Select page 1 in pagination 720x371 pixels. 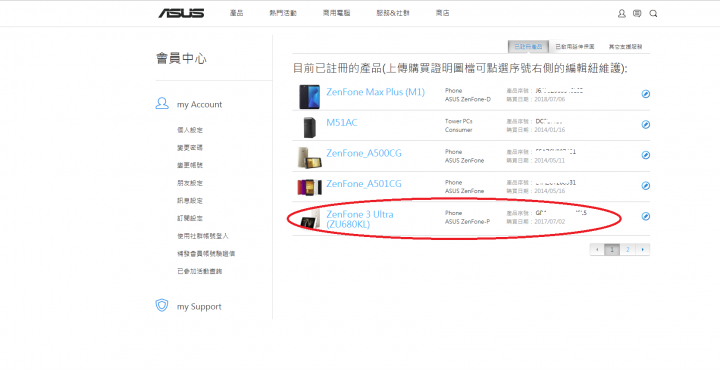612,250
